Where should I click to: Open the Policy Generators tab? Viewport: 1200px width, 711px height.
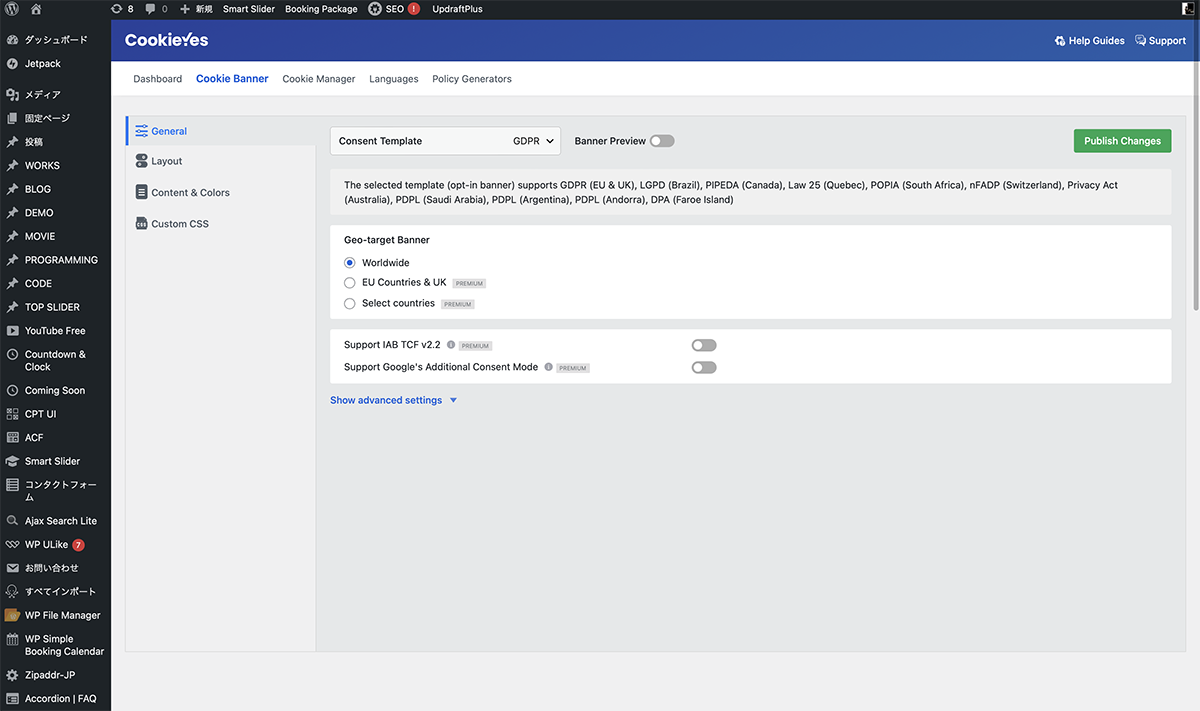click(471, 79)
